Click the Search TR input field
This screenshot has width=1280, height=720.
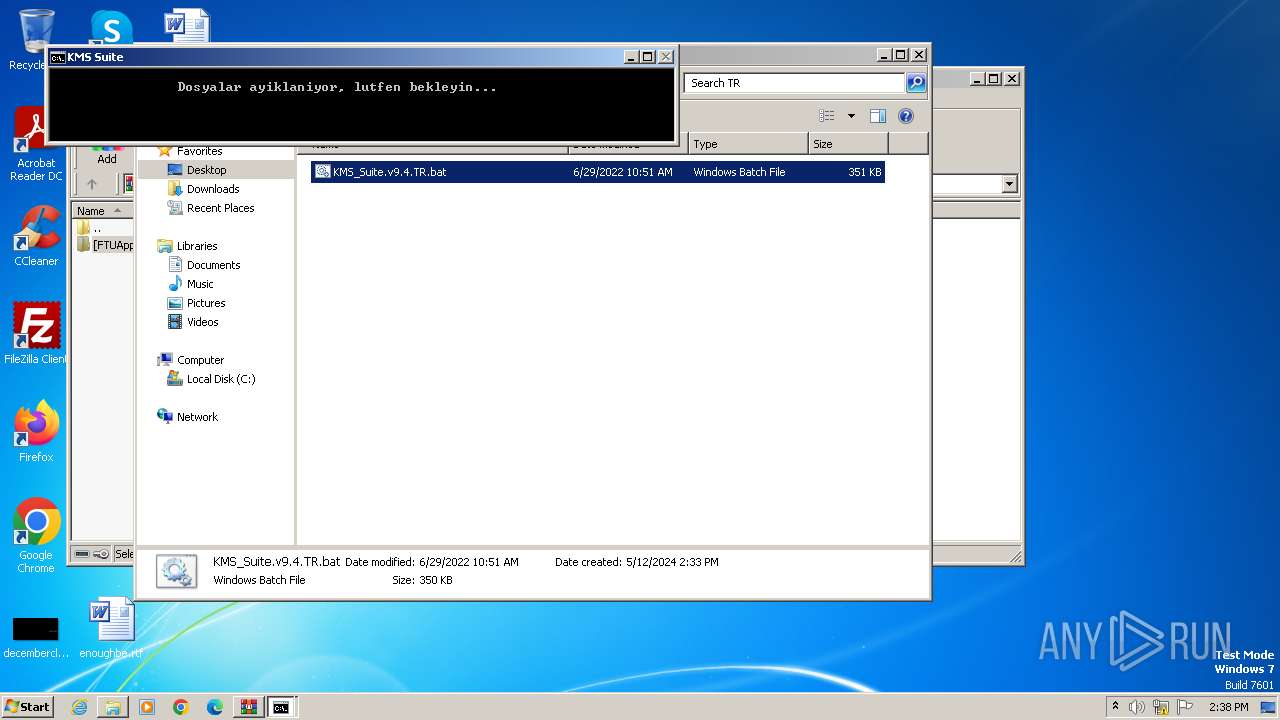click(795, 83)
